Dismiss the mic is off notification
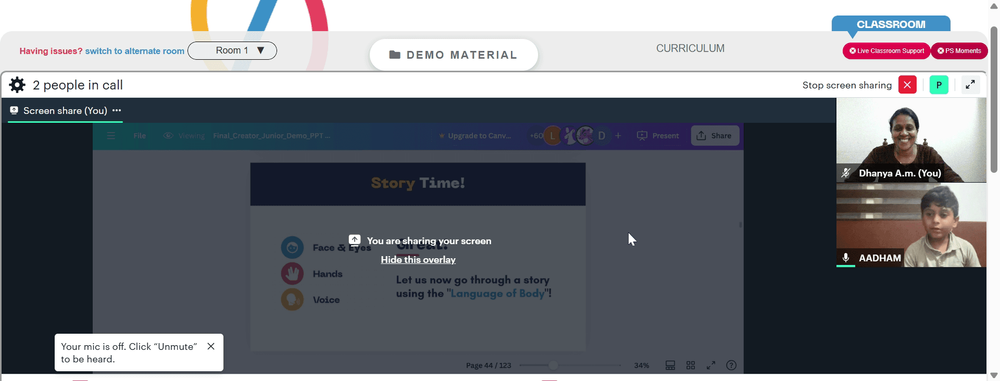Viewport: 1000px width, 381px height. [x=210, y=346]
